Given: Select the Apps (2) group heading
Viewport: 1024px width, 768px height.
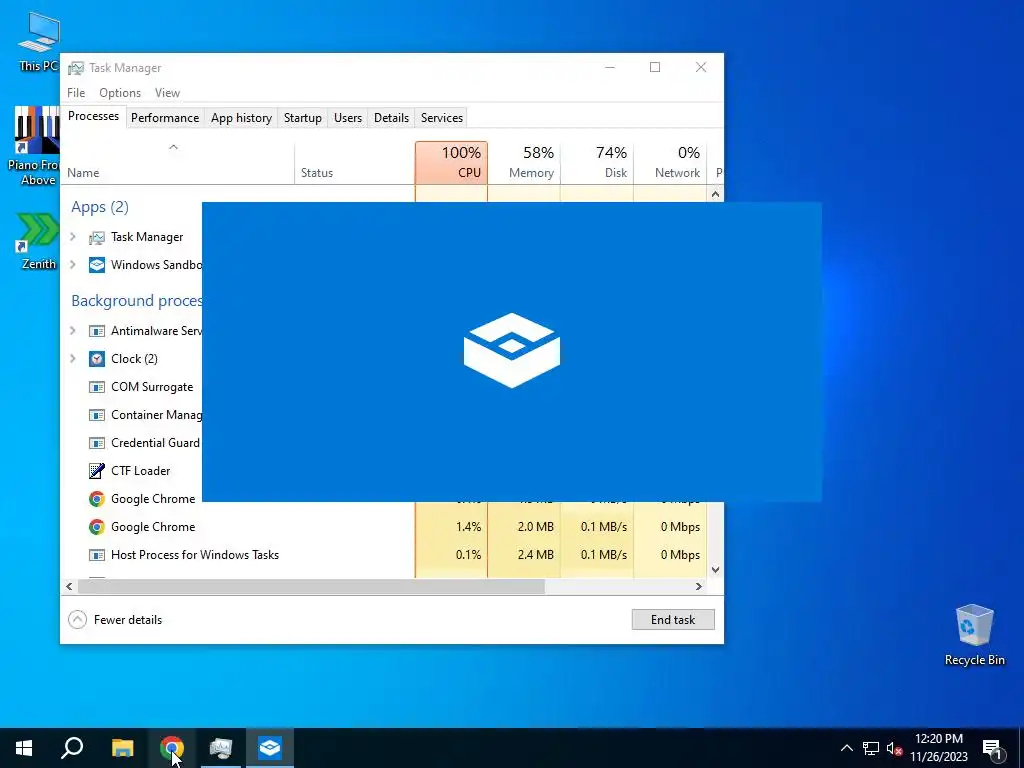Looking at the screenshot, I should pyautogui.click(x=100, y=207).
